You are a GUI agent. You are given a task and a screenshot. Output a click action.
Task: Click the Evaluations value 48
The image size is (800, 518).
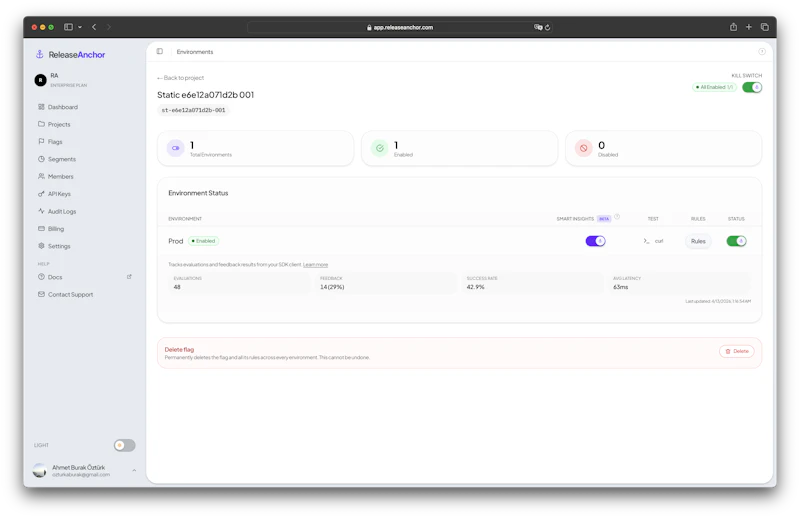177,287
